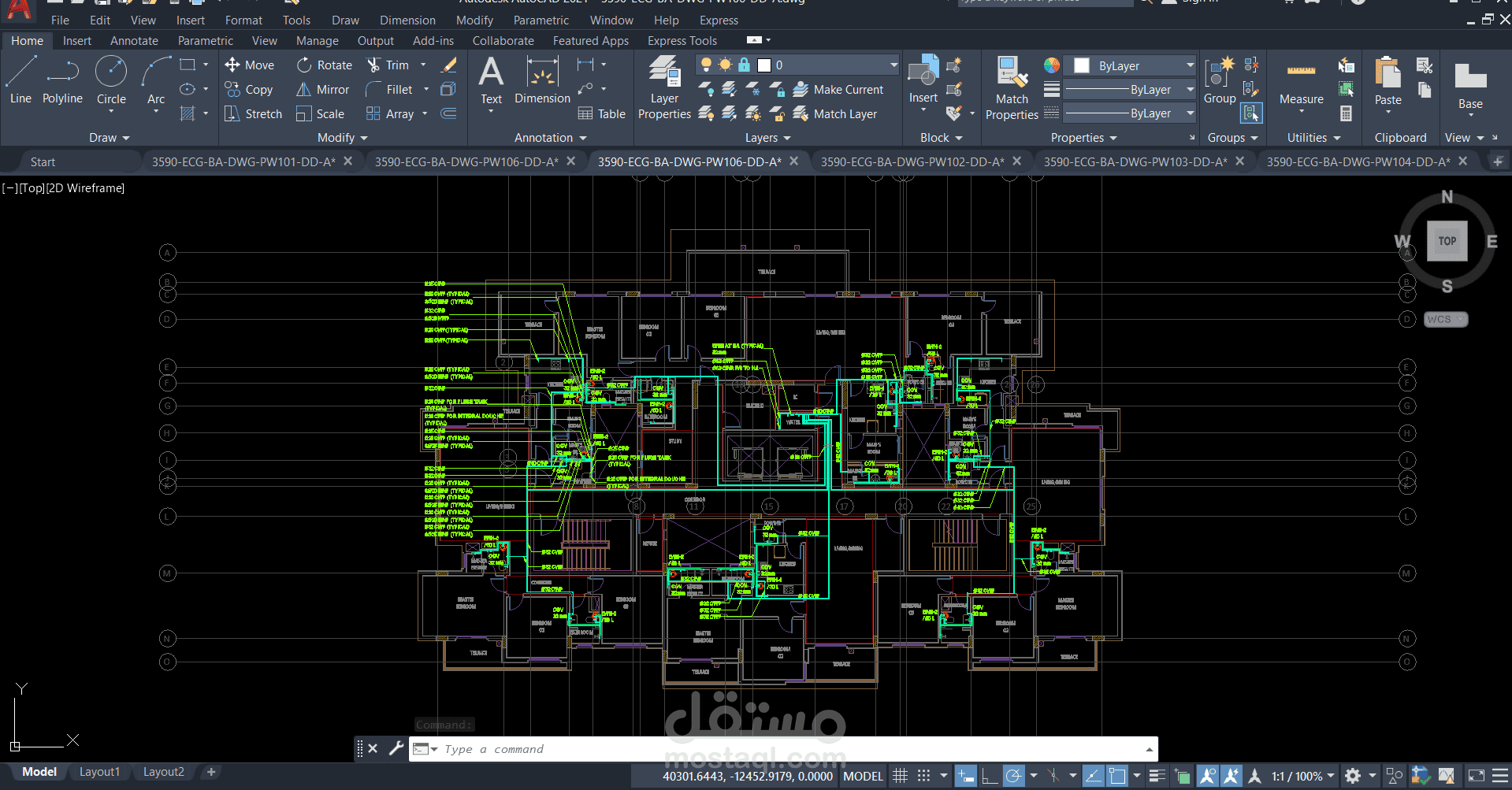The image size is (1512, 790).
Task: Click the Group tool
Action: point(1220,80)
